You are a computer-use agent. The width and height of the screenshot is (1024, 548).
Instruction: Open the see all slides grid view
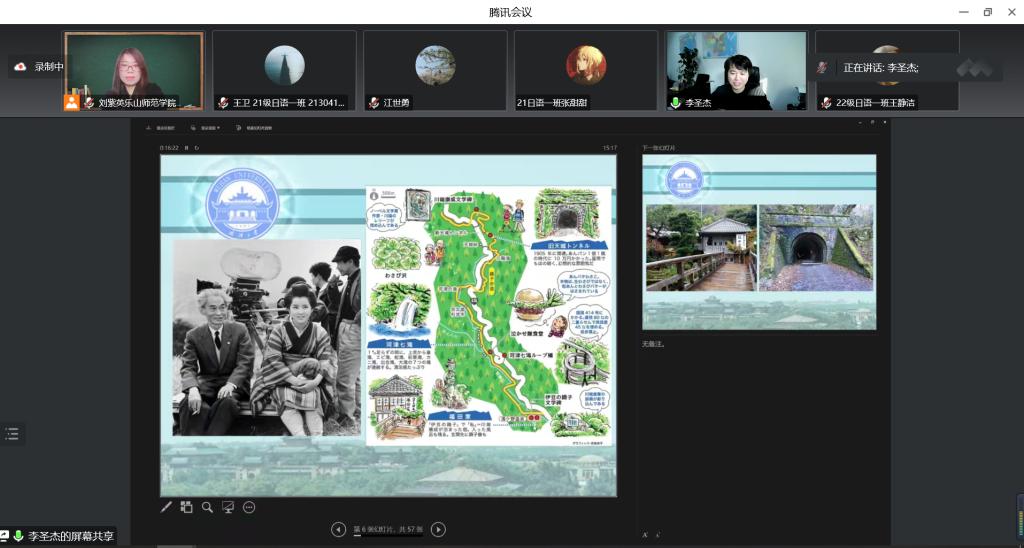point(186,507)
